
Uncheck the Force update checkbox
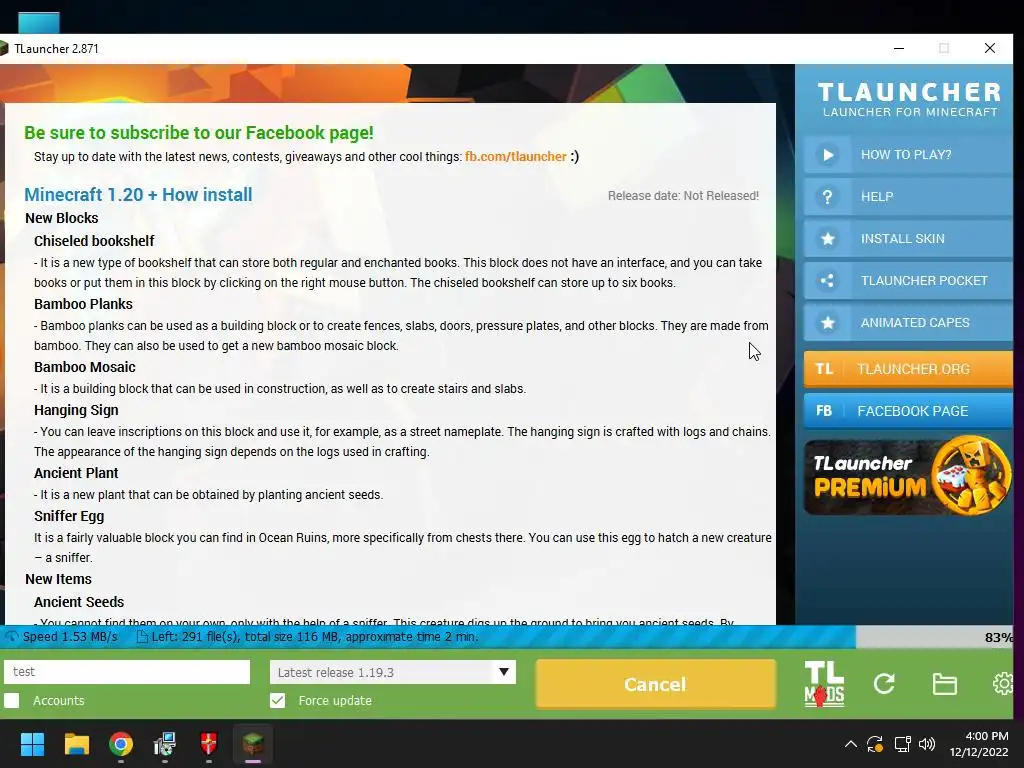tap(278, 701)
